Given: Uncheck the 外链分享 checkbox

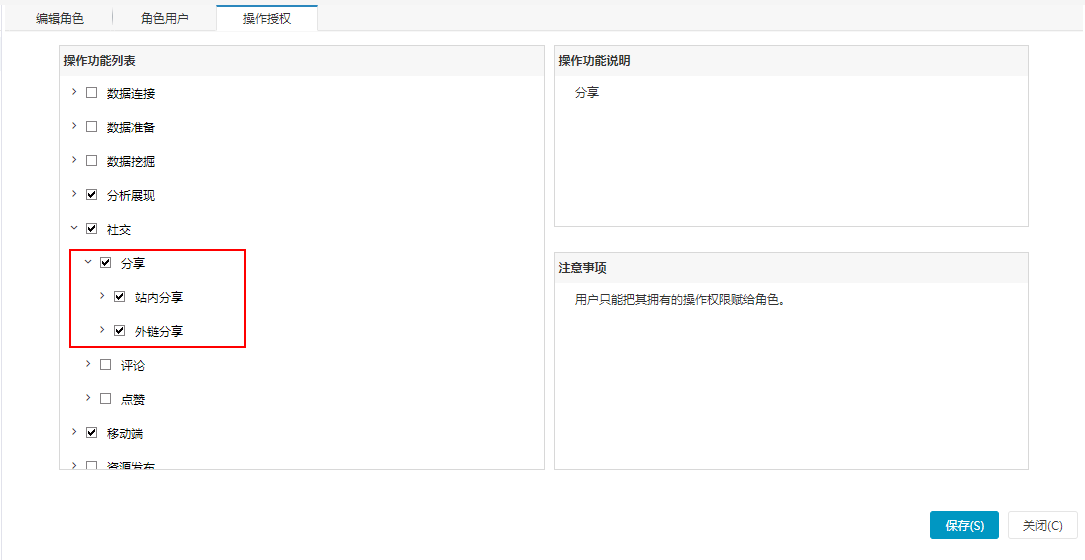Looking at the screenshot, I should tap(119, 331).
